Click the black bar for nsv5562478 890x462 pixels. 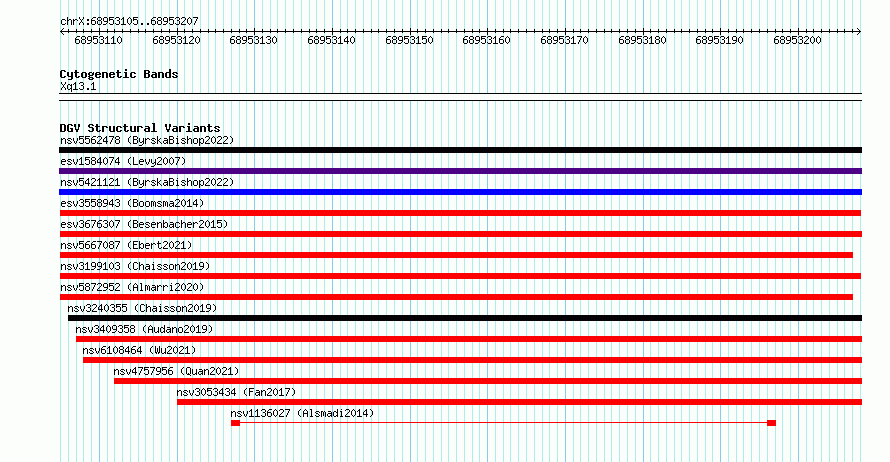point(460,150)
